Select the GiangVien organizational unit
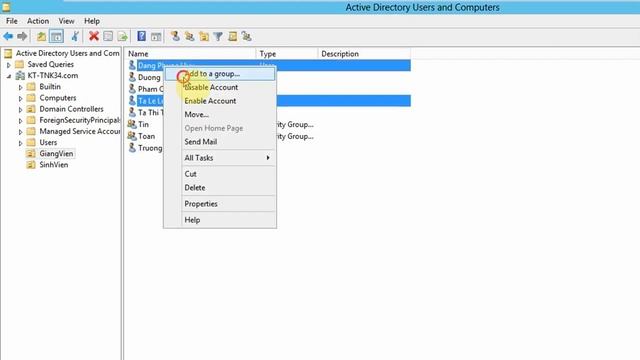 (x=56, y=153)
